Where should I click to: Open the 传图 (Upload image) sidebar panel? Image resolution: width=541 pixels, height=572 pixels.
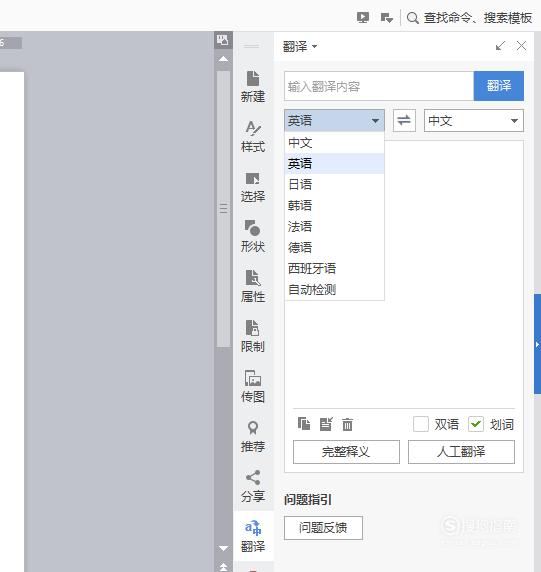pos(253,386)
